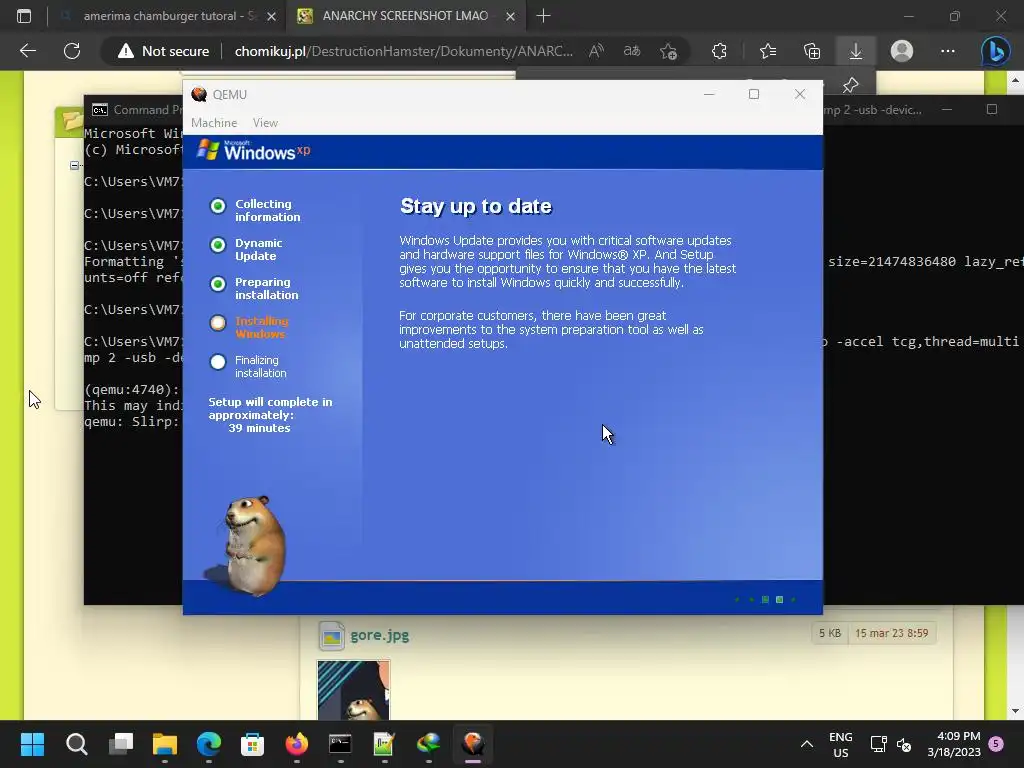Show hidden system tray icons
Screen dimensions: 1024x768
[807, 744]
